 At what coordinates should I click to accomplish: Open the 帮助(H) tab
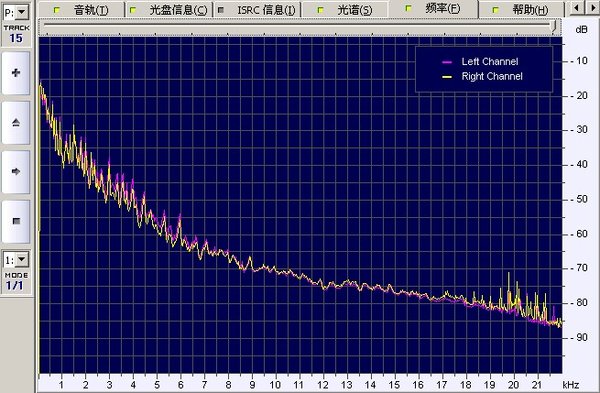tap(521, 10)
